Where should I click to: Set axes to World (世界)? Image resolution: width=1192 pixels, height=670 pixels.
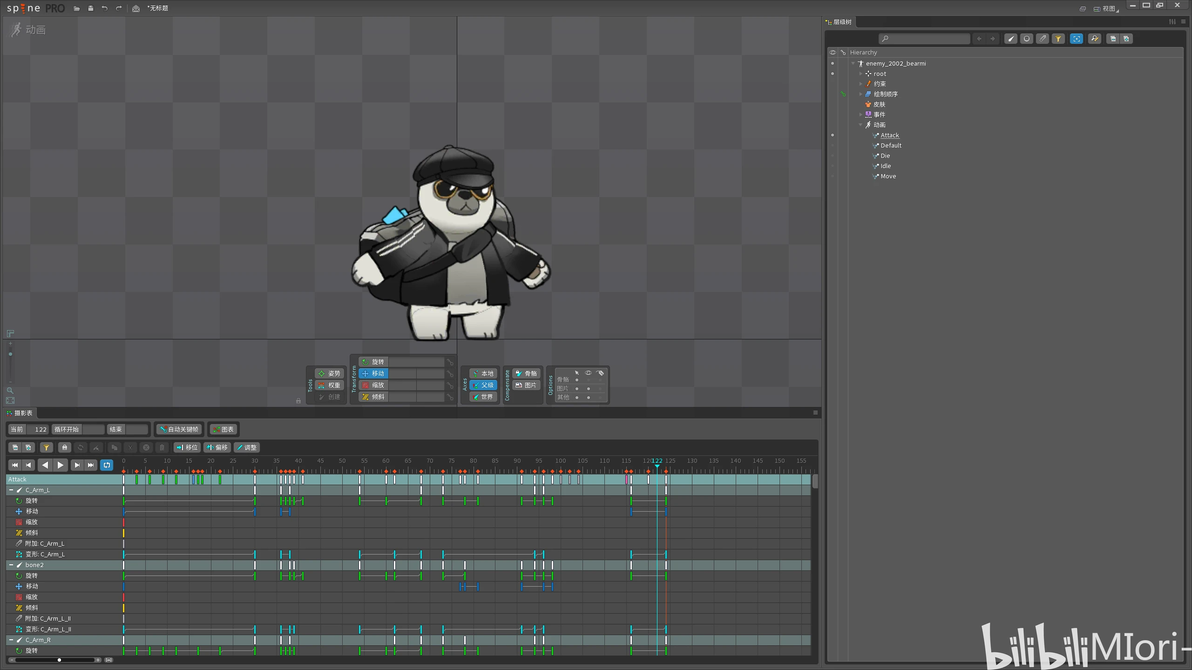click(483, 396)
